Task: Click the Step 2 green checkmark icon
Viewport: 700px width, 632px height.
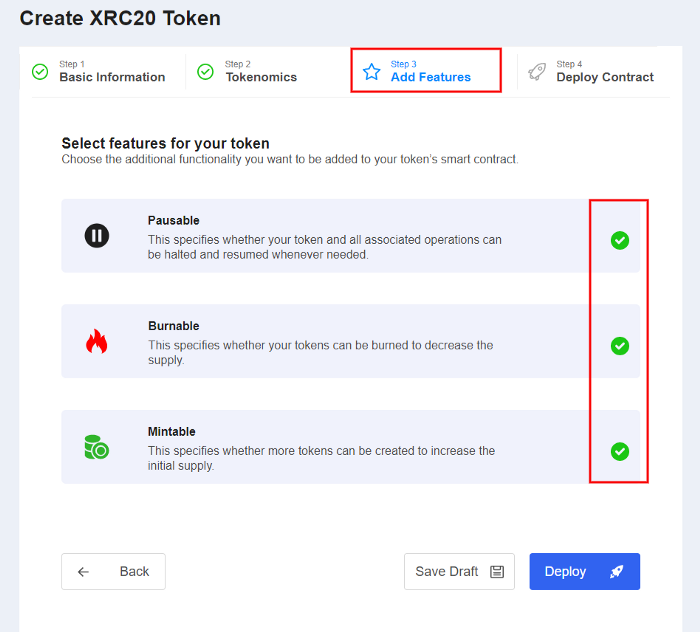Action: (x=206, y=72)
